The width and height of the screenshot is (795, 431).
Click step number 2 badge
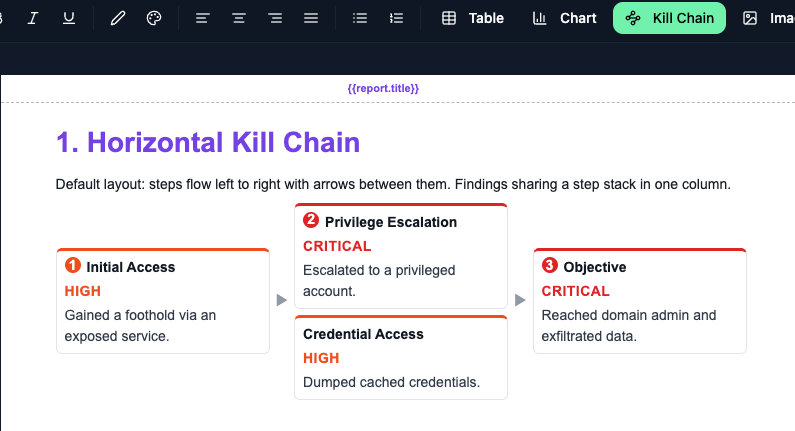[x=311, y=220]
